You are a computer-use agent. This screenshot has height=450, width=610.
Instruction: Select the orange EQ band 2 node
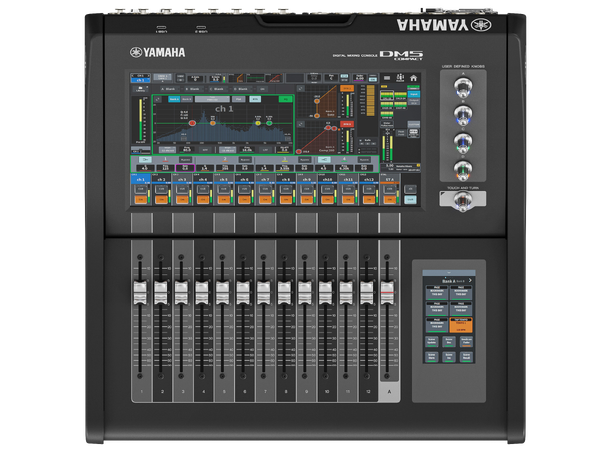[212, 123]
